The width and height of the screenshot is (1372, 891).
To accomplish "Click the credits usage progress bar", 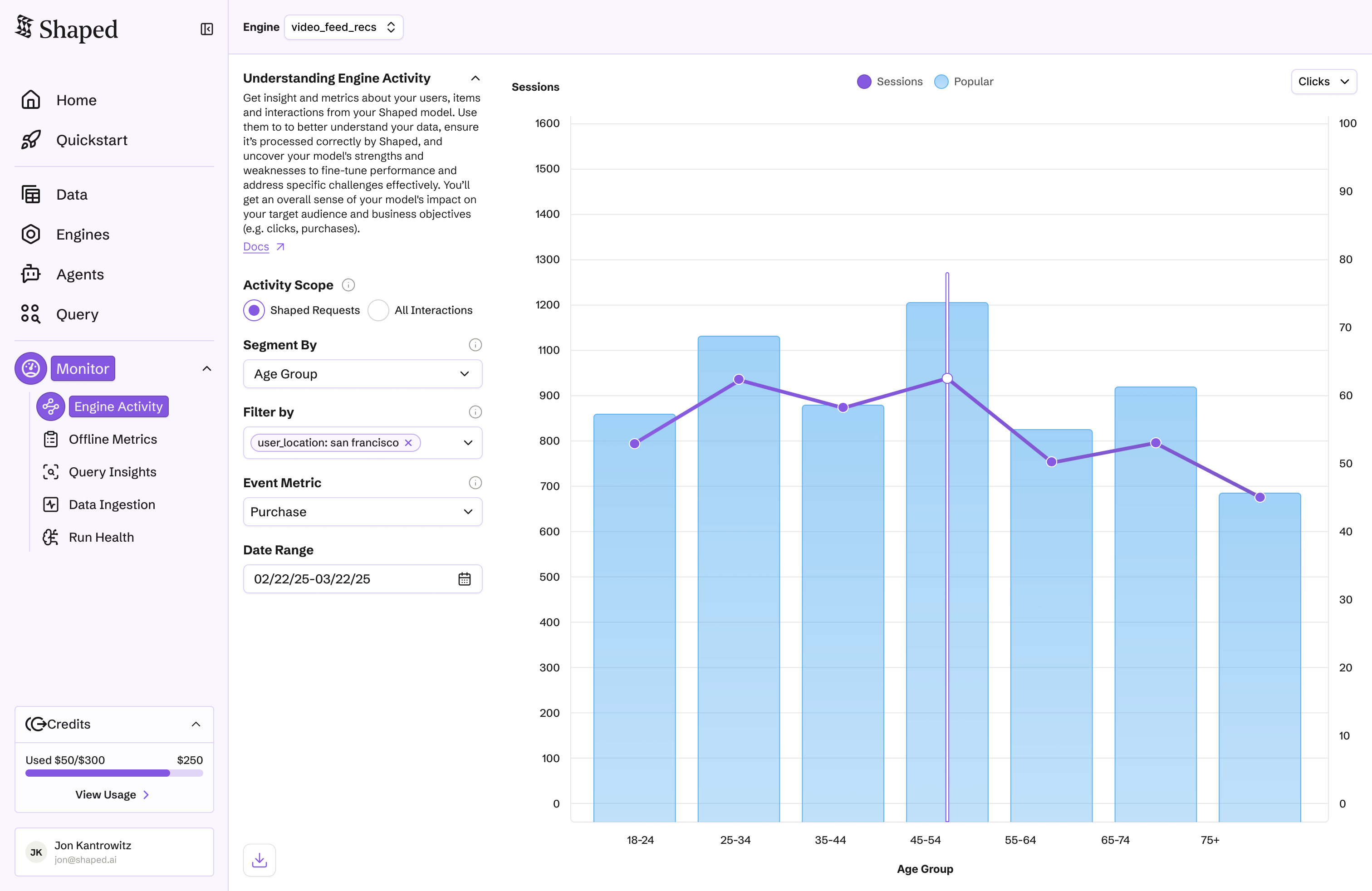I will [x=114, y=774].
